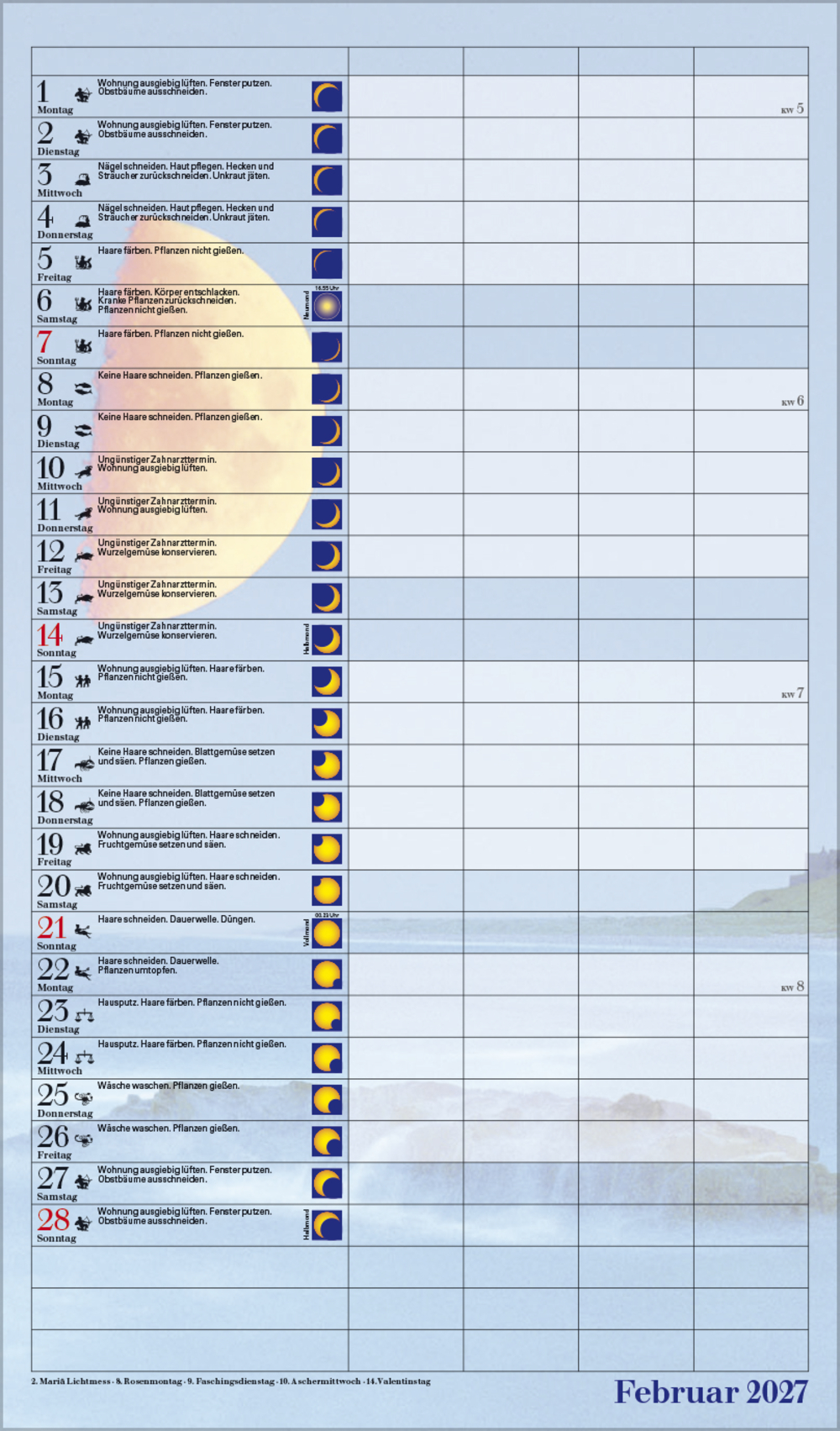
Task: Click the new moon icon on February 6
Action: tap(327, 307)
